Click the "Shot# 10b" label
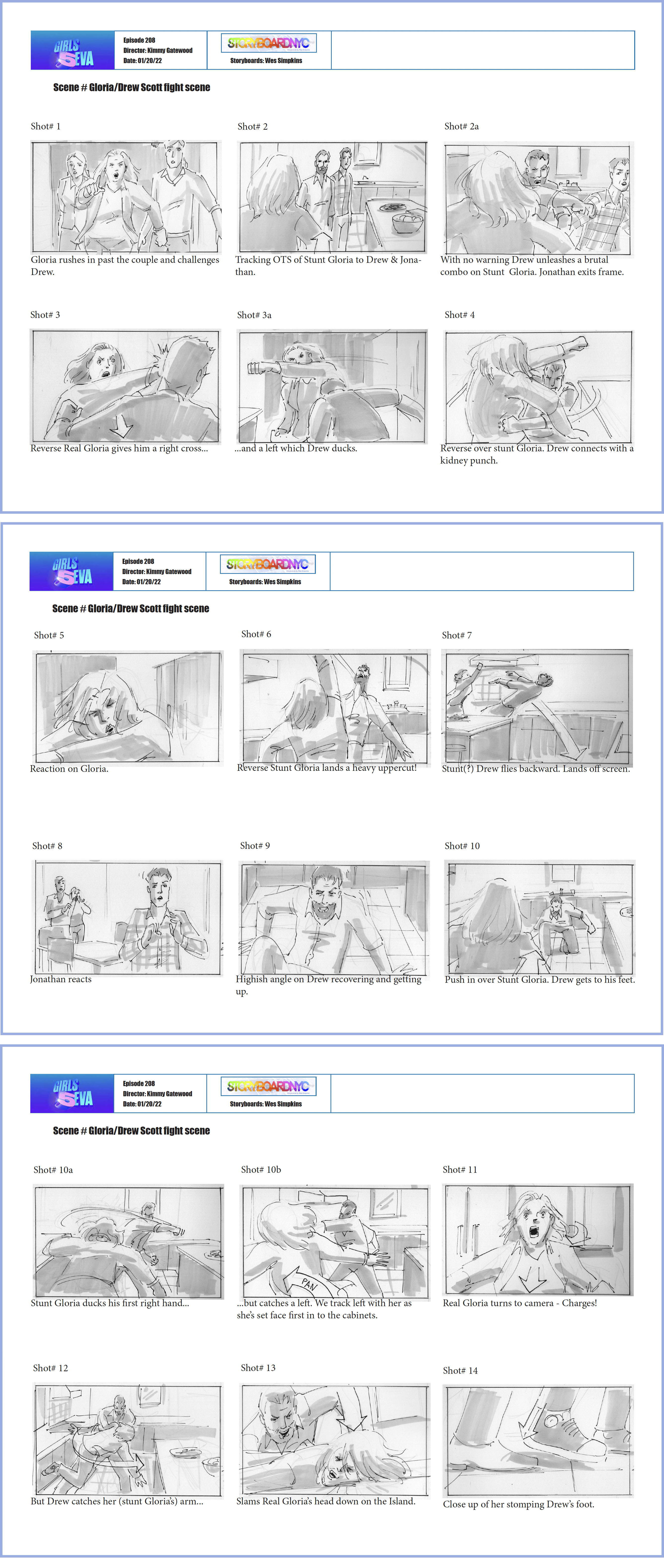 (x=261, y=1170)
